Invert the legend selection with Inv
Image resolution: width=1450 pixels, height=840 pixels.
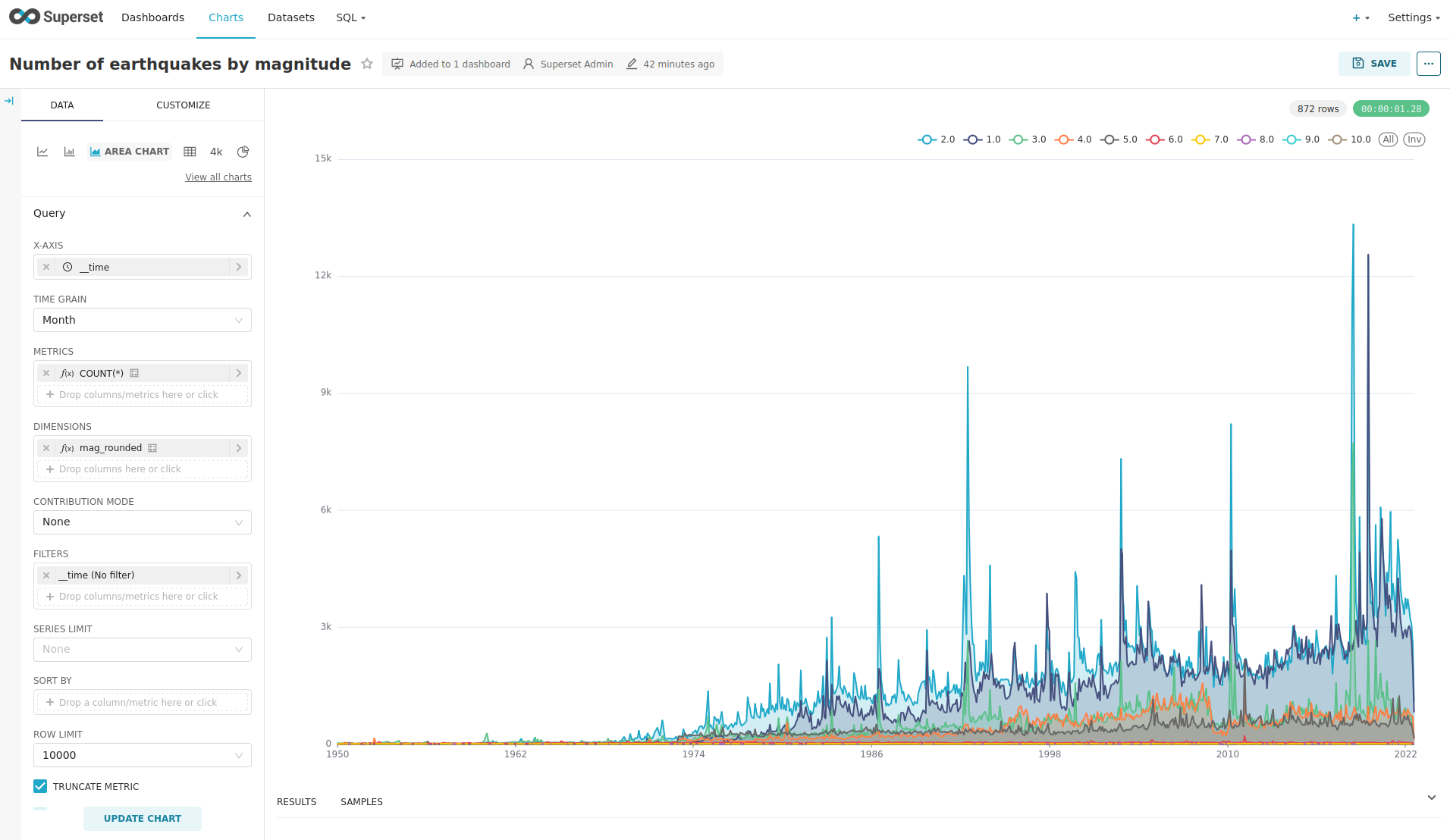coord(1414,139)
